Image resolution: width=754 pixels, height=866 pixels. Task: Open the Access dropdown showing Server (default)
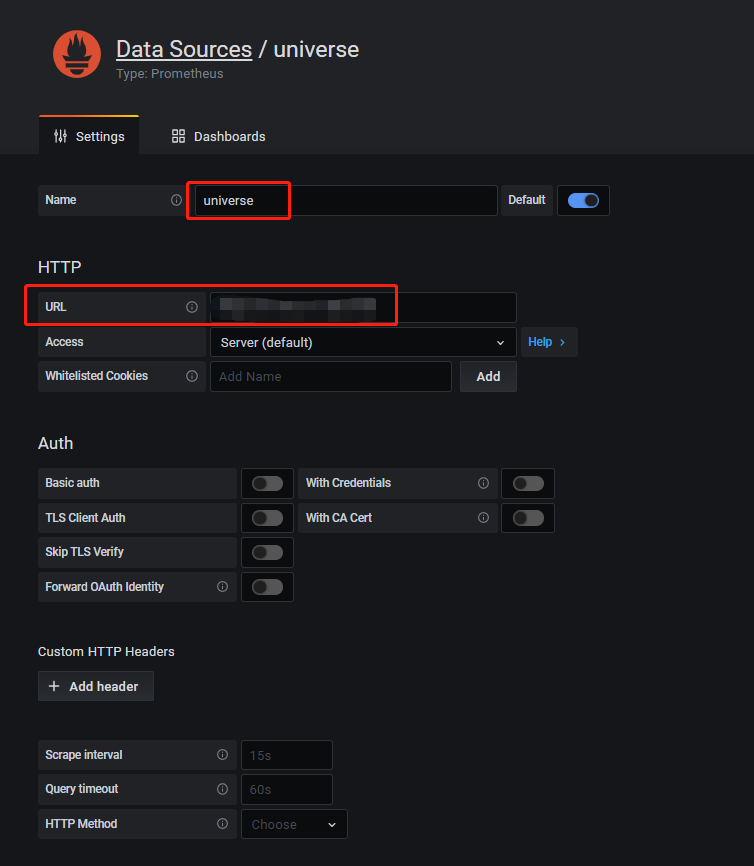click(362, 341)
